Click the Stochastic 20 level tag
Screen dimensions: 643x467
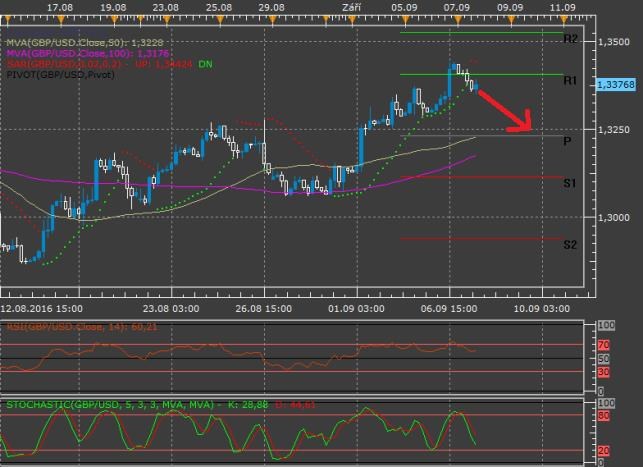602,450
